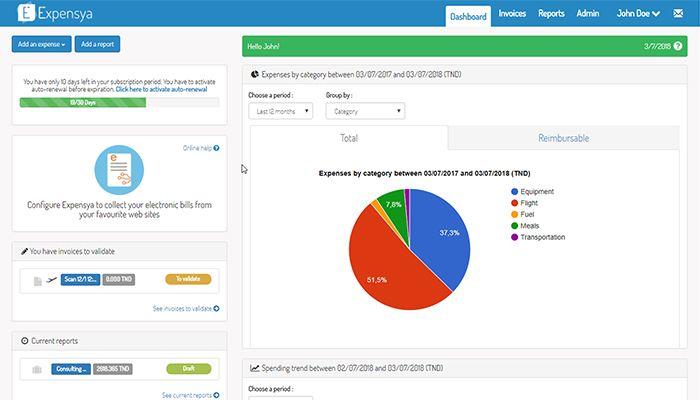Click the arrow icon after See invoices to validate

217,308
